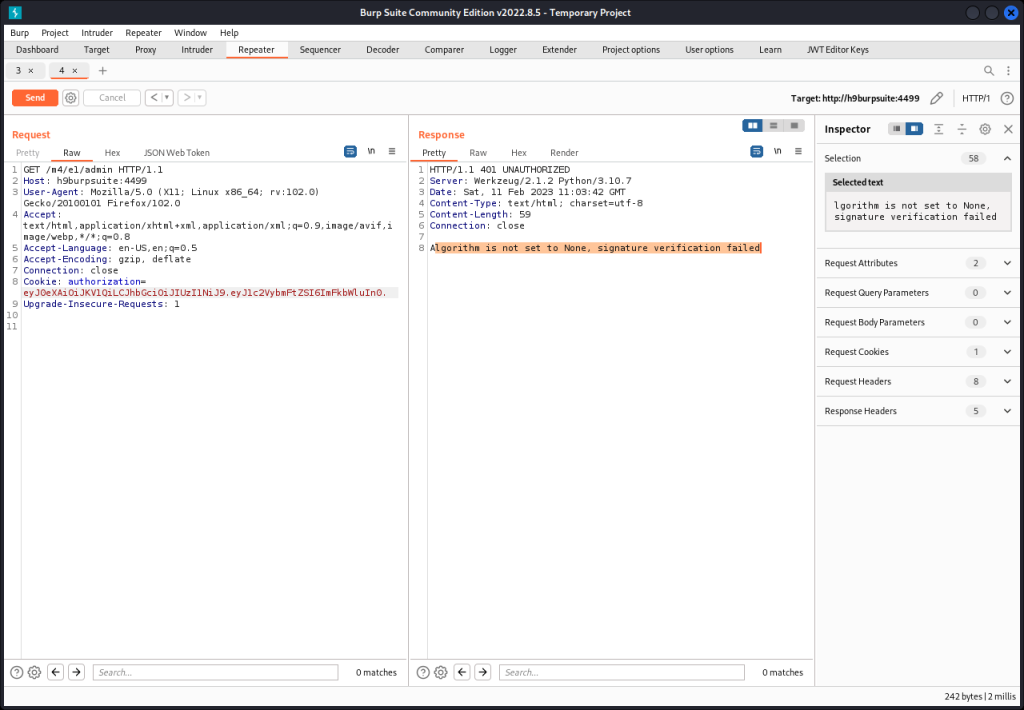1024x710 pixels.
Task: Open help for the Response search bar
Action: [x=423, y=672]
